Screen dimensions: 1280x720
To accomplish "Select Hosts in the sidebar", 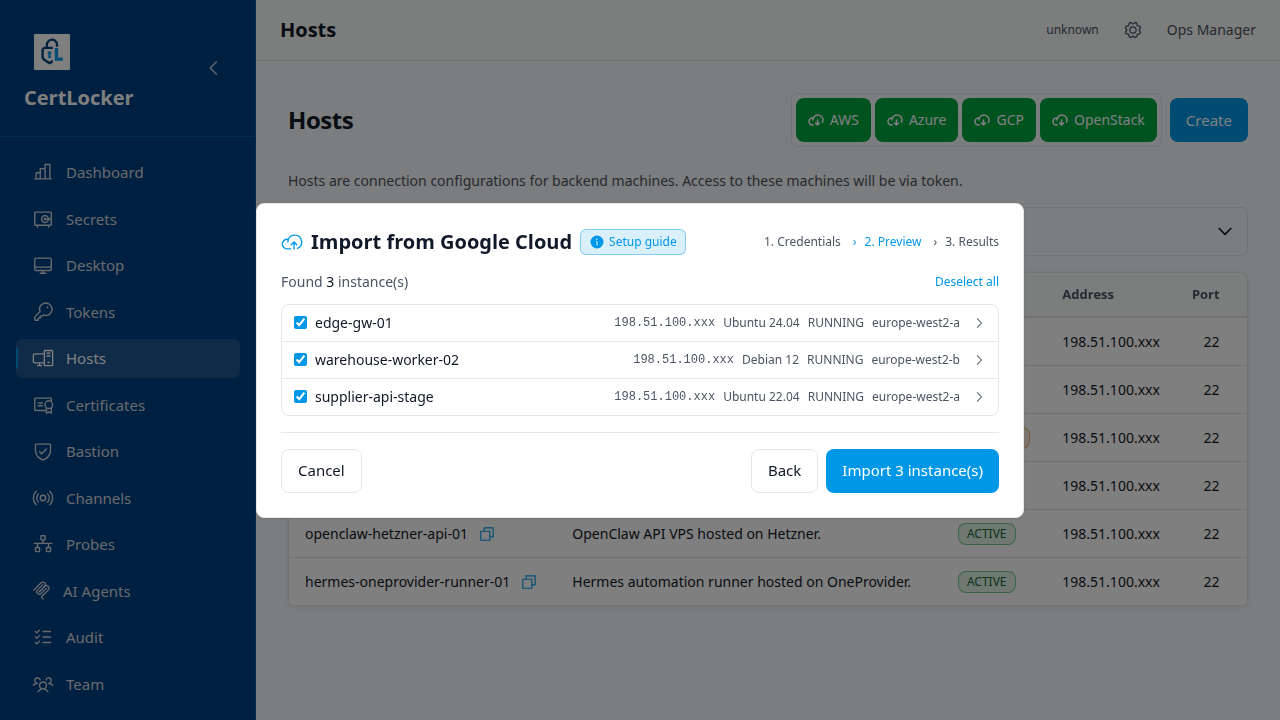I will click(128, 358).
